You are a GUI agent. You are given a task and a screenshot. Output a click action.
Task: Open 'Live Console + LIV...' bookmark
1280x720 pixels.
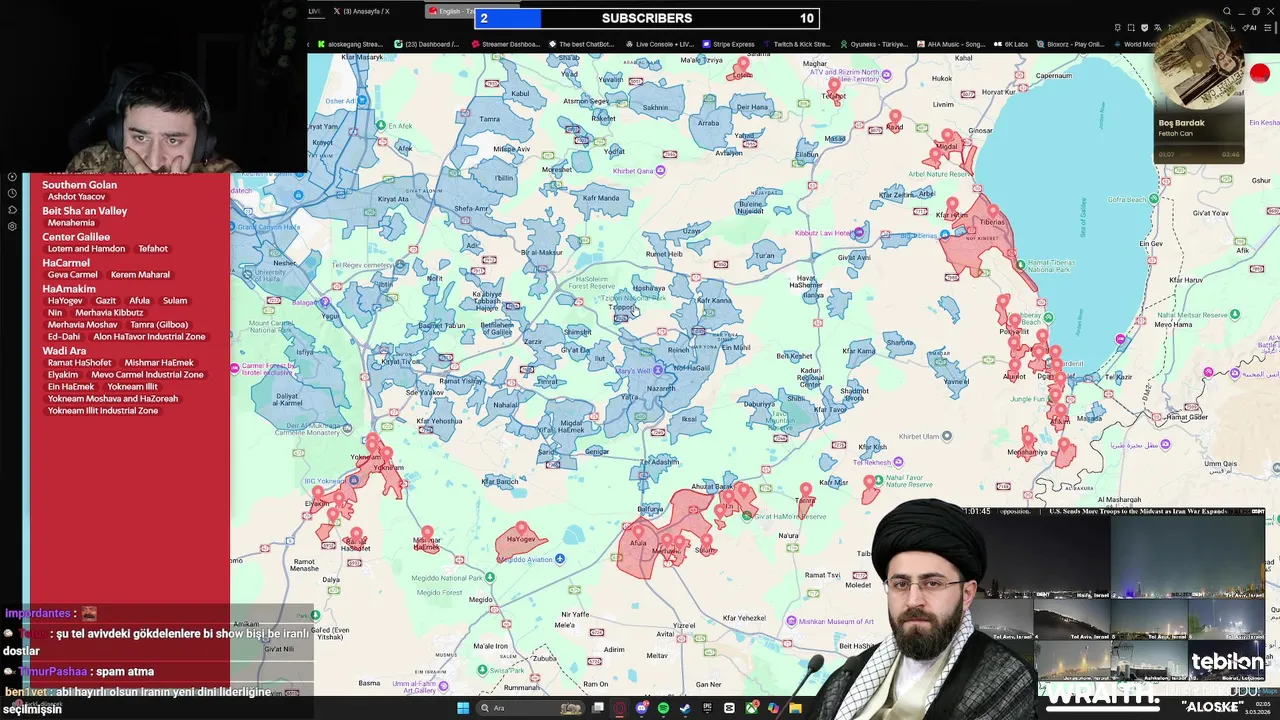click(x=659, y=44)
